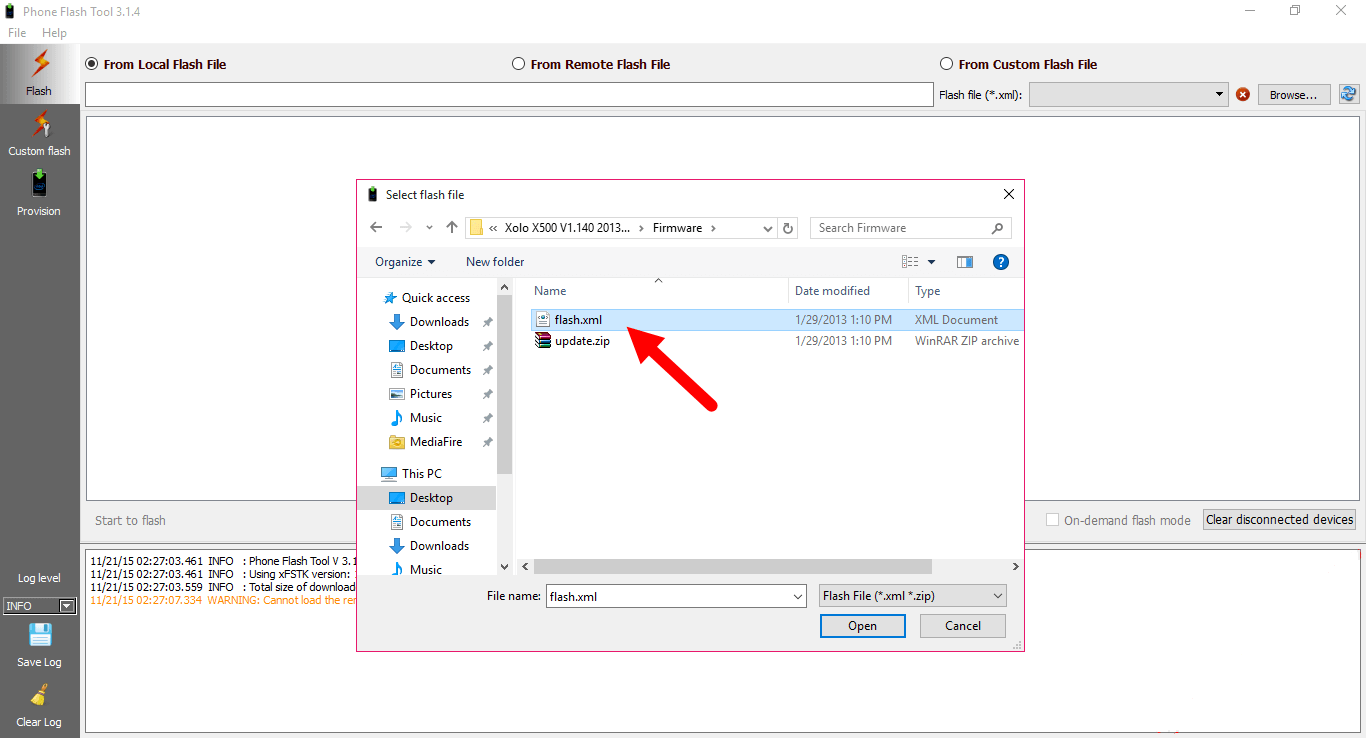Open the Flash File type filter dropdown

pos(912,596)
